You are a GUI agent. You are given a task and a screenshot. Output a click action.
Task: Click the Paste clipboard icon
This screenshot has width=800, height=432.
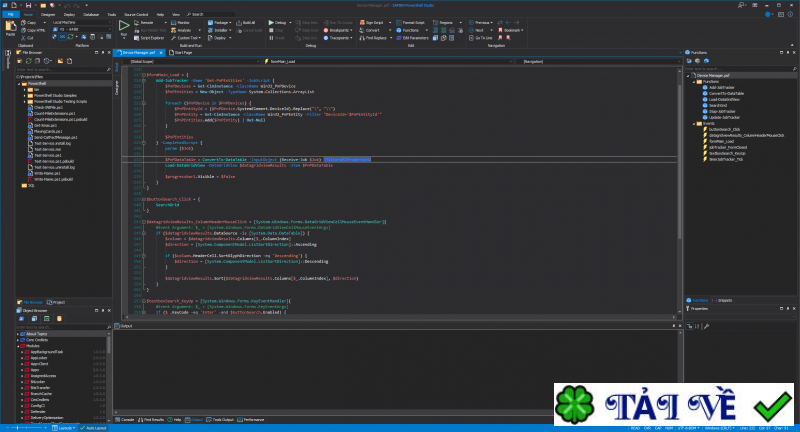(11, 26)
